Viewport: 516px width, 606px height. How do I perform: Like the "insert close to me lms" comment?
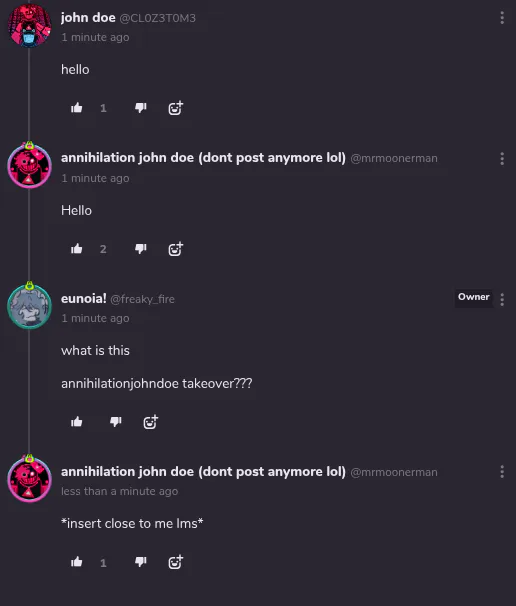click(77, 562)
